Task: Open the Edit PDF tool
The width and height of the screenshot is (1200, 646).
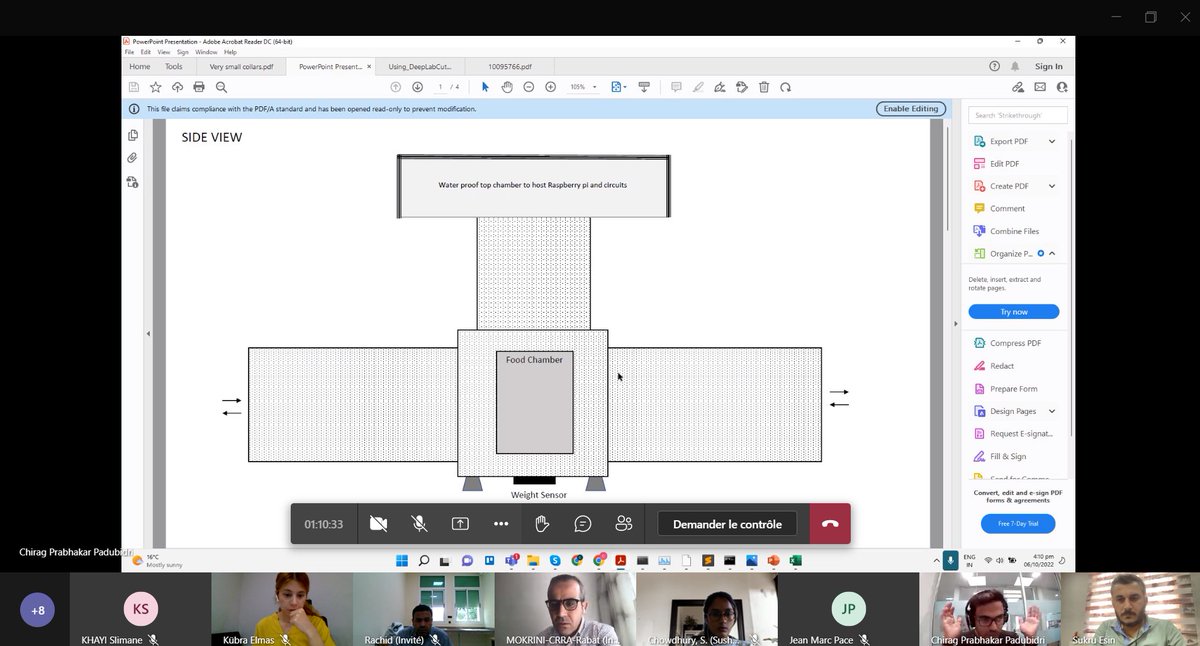Action: click(x=1005, y=163)
